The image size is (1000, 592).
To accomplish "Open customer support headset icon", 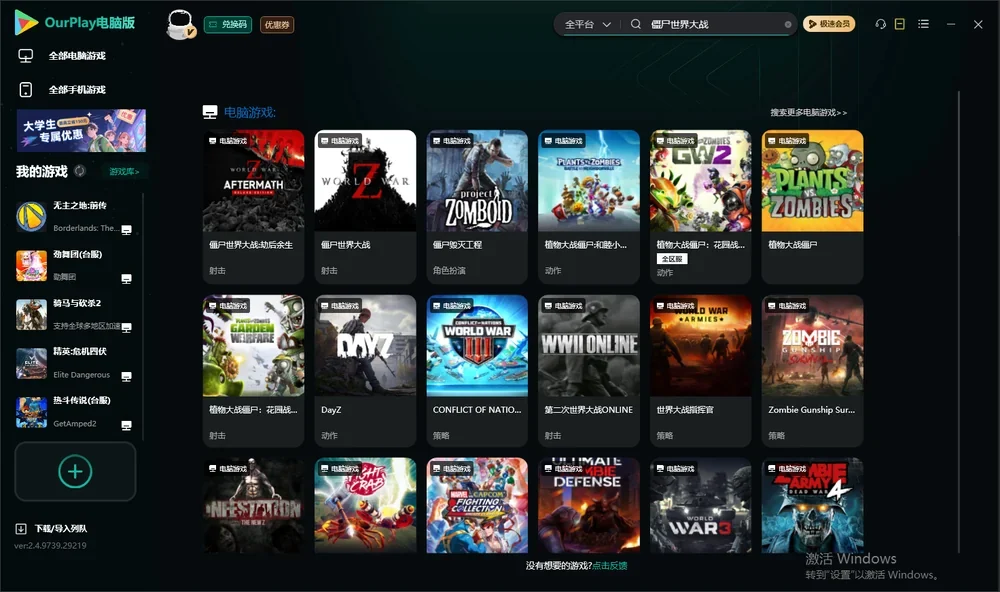I will click(x=880, y=24).
